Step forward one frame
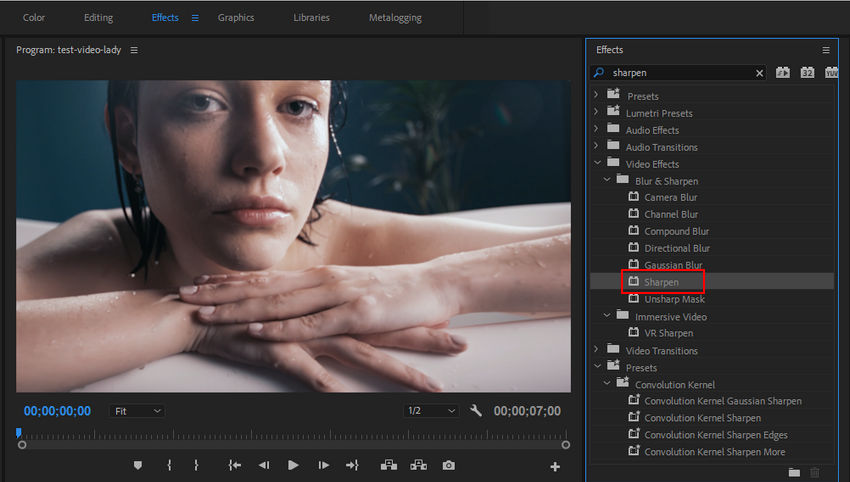Image resolution: width=850 pixels, height=482 pixels. click(x=324, y=465)
